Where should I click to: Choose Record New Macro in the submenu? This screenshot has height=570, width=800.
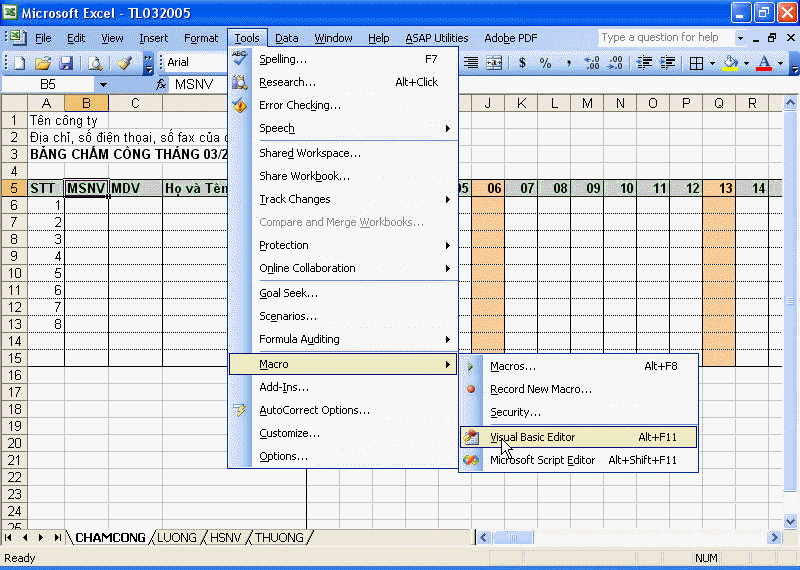[x=540, y=389]
